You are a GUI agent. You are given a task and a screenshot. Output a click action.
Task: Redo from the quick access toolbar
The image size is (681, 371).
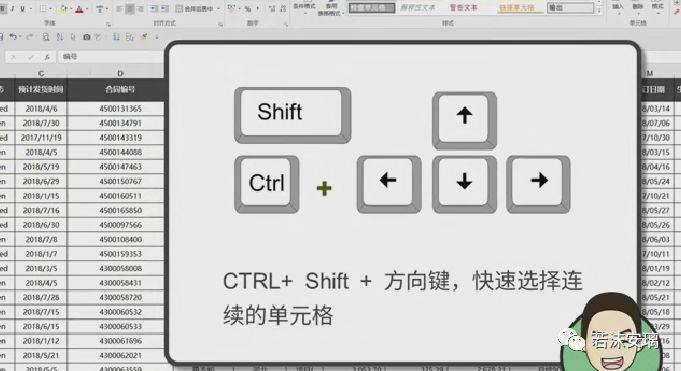point(30,37)
